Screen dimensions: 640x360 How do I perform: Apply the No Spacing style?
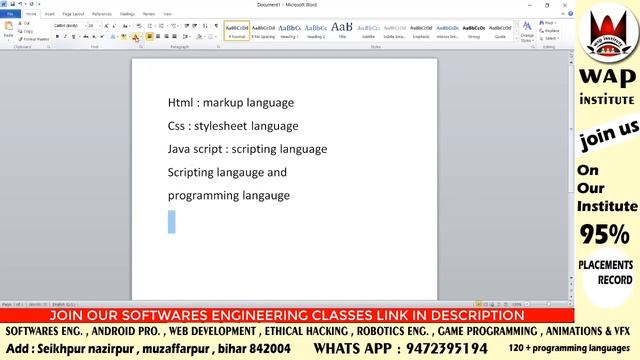tap(263, 31)
